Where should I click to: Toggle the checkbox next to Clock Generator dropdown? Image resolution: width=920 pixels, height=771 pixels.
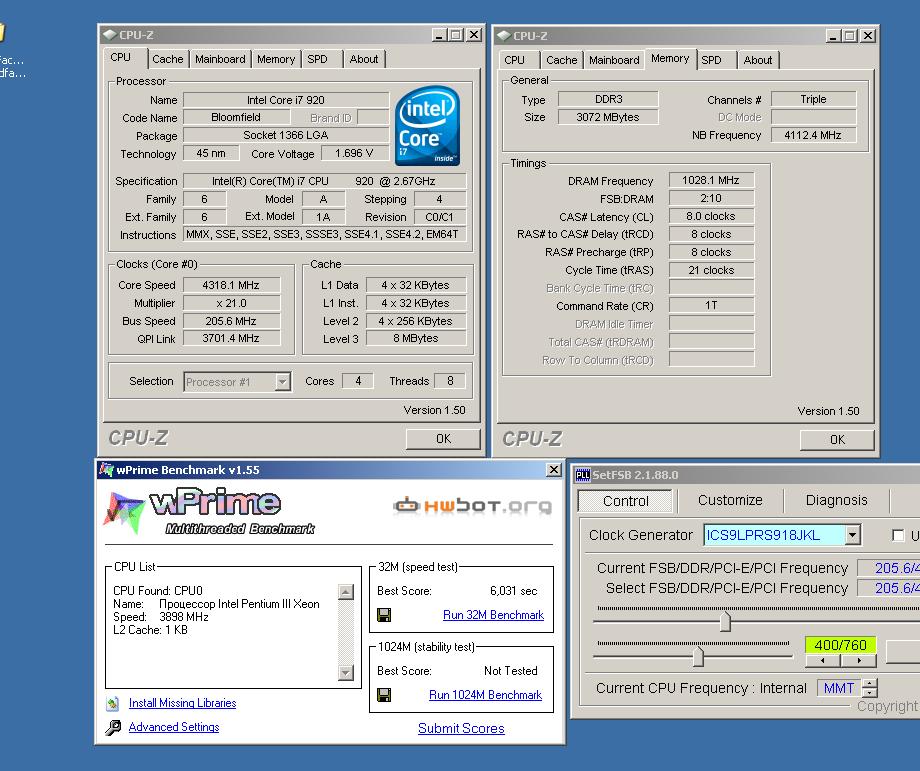(x=898, y=535)
